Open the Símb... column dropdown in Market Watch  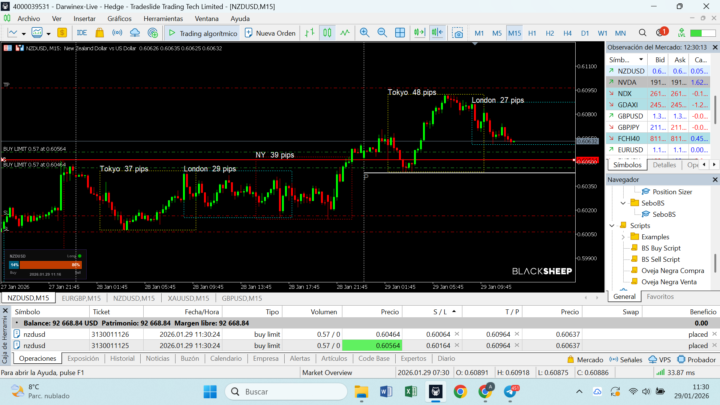(x=641, y=60)
